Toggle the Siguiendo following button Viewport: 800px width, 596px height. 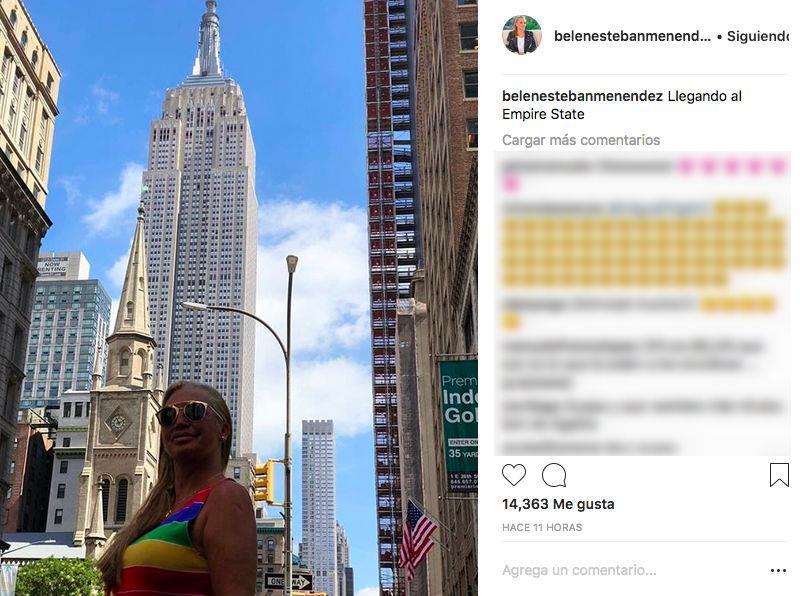point(758,36)
